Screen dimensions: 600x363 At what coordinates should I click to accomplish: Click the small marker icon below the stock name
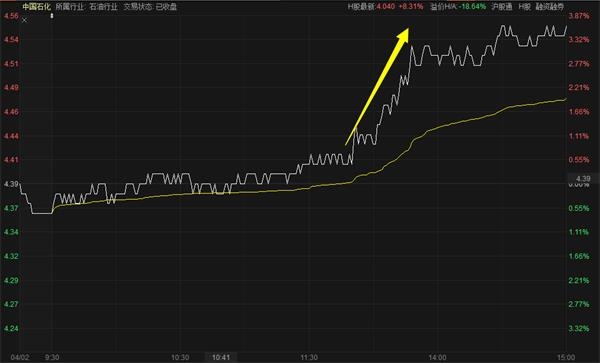[x=52, y=16]
